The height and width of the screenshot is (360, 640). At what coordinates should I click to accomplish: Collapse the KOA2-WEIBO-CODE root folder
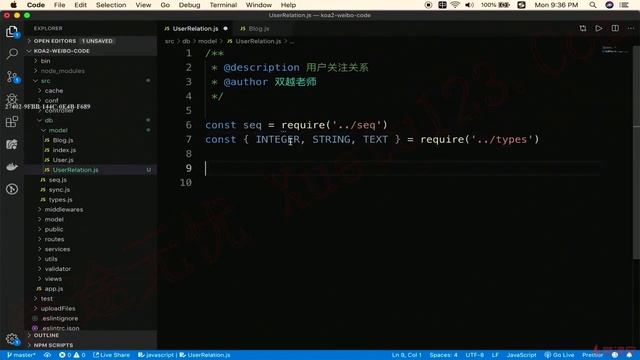coord(91,51)
